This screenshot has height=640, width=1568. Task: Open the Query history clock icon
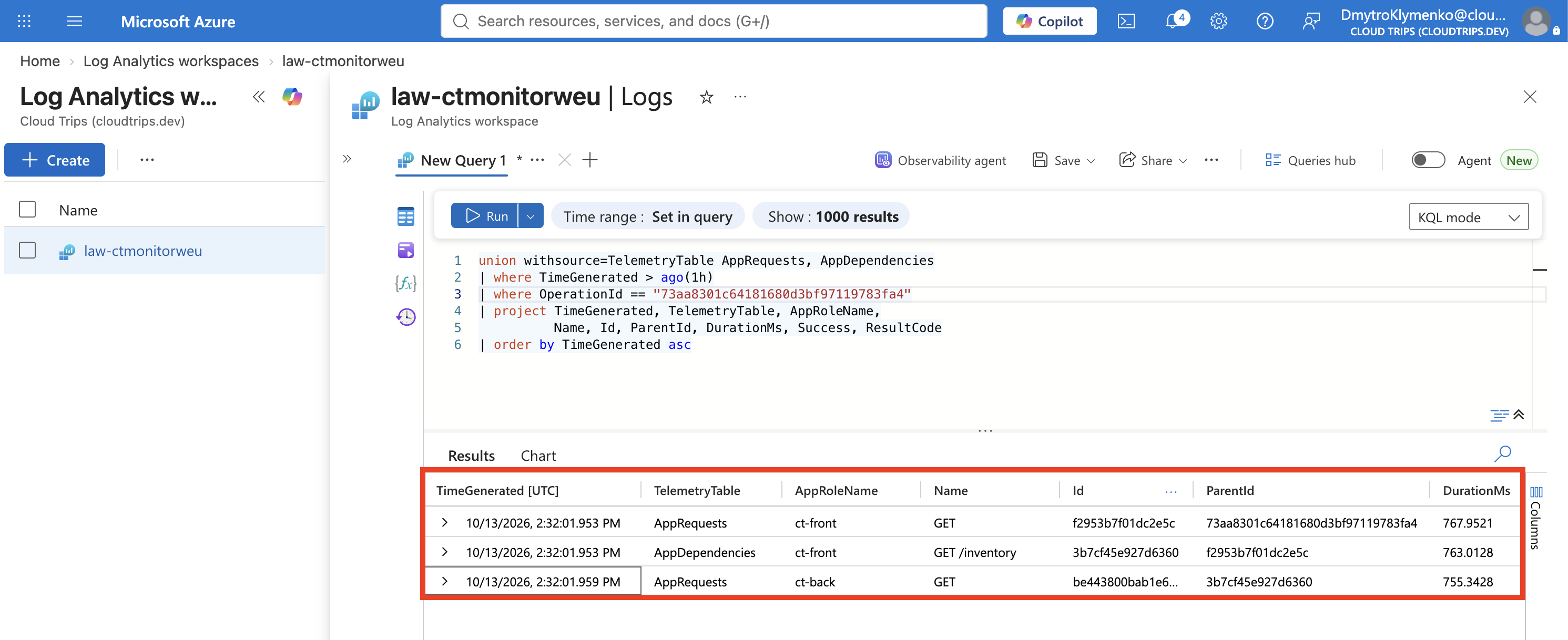[x=405, y=316]
